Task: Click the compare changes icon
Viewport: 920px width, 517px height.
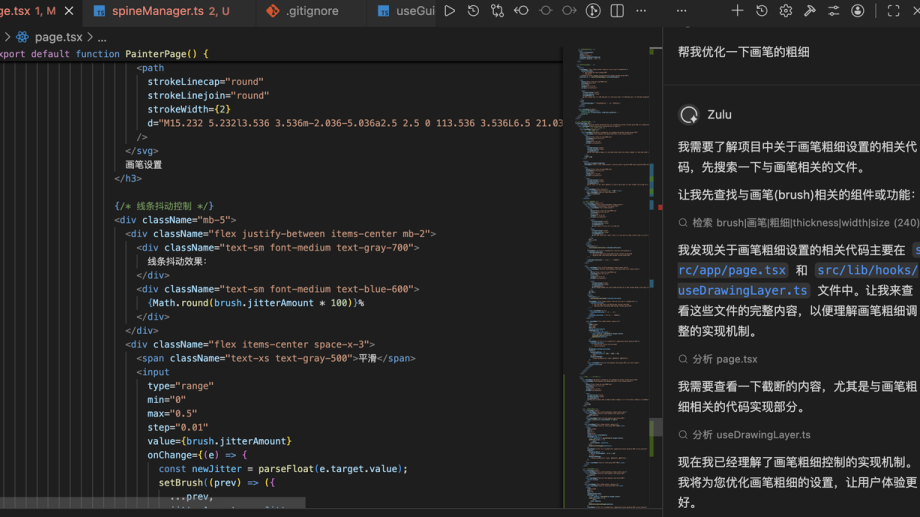Action: pos(497,11)
